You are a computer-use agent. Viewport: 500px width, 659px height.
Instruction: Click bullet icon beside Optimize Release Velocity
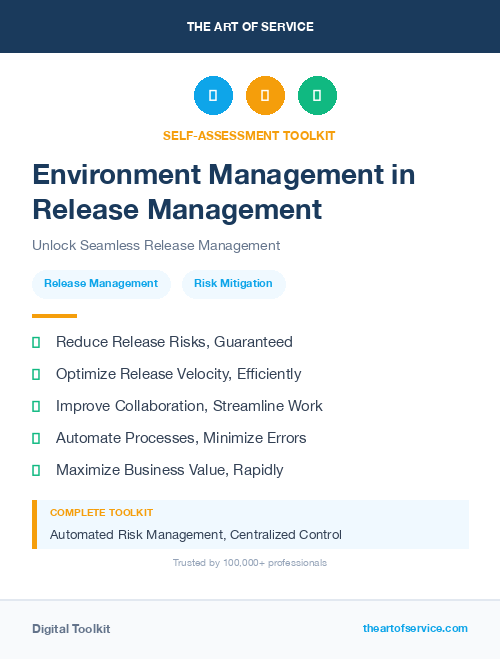[36, 374]
